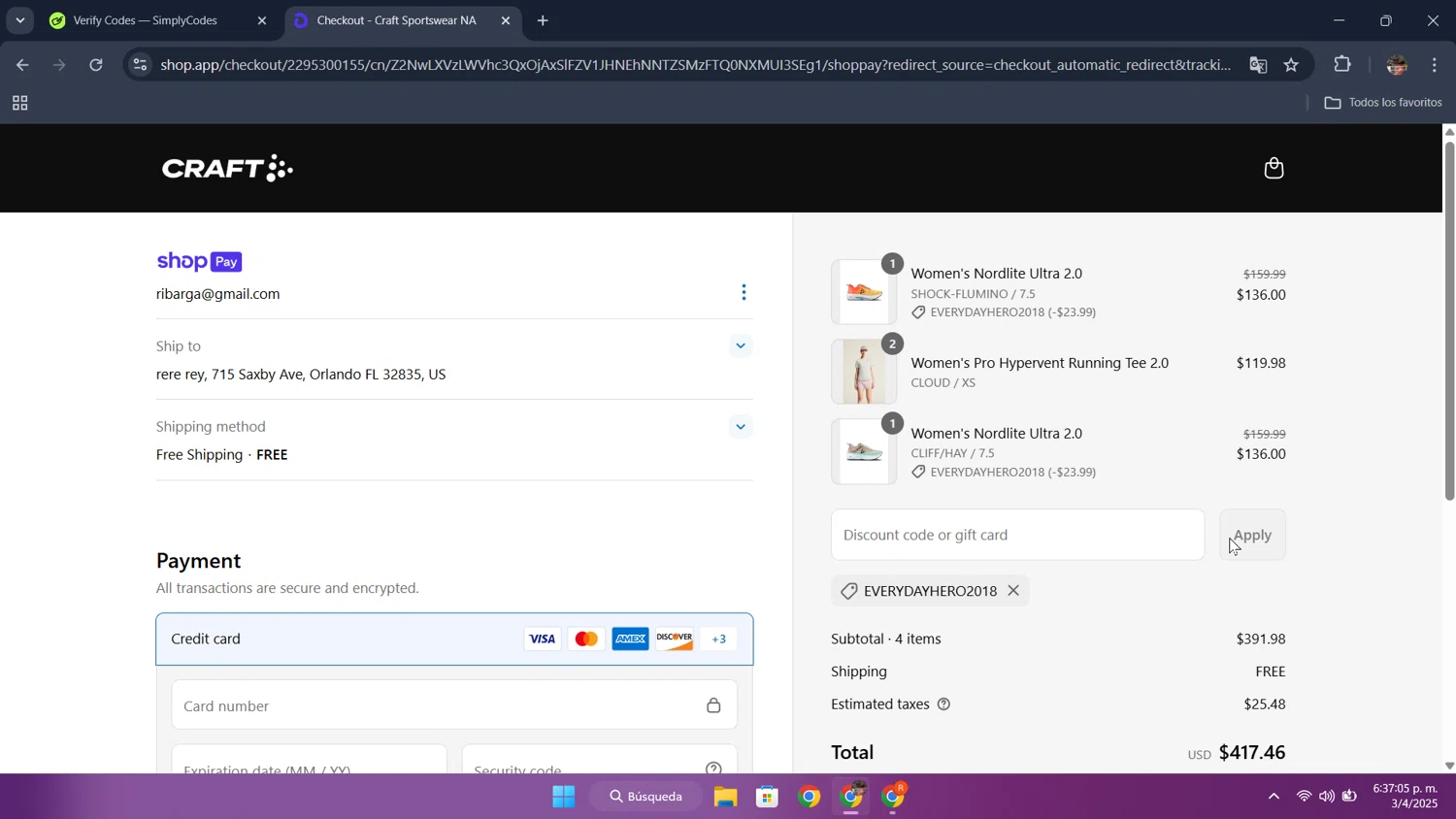
Task: Focus the Discount code or gift card field
Action: click(1017, 535)
